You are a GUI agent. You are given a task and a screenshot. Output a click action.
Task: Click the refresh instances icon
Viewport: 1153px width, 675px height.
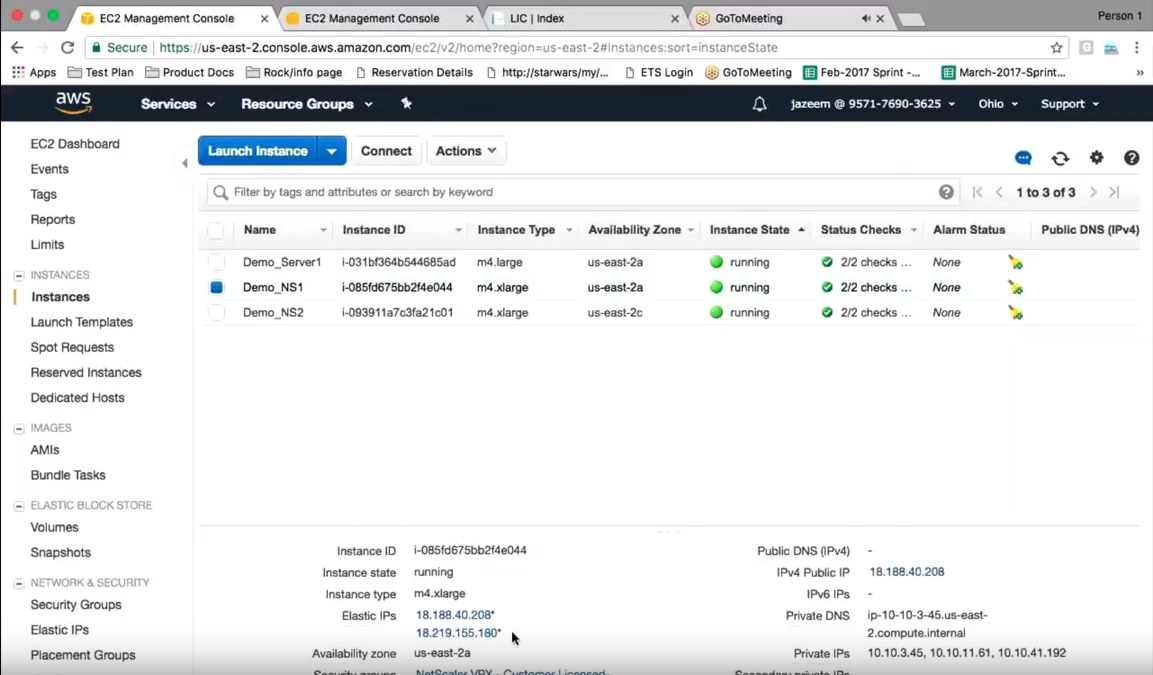click(1060, 158)
